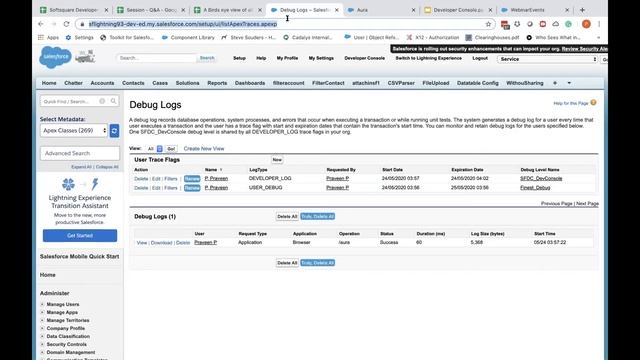Click the top Truly Delete All button
The width and height of the screenshot is (640, 360).
(x=318, y=216)
